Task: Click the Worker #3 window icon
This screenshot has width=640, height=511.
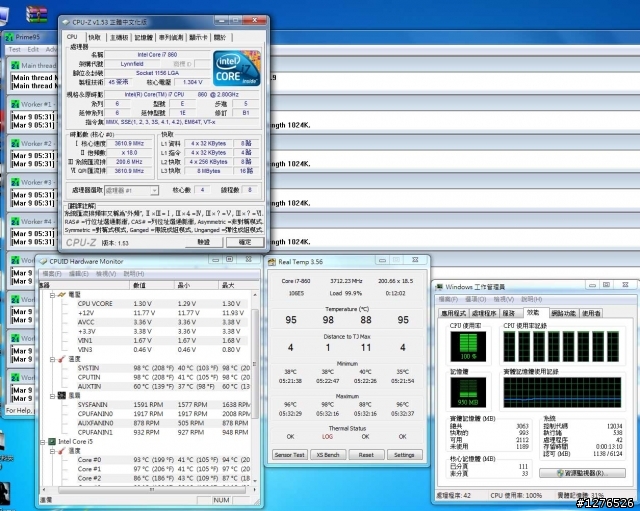Action: [16, 182]
